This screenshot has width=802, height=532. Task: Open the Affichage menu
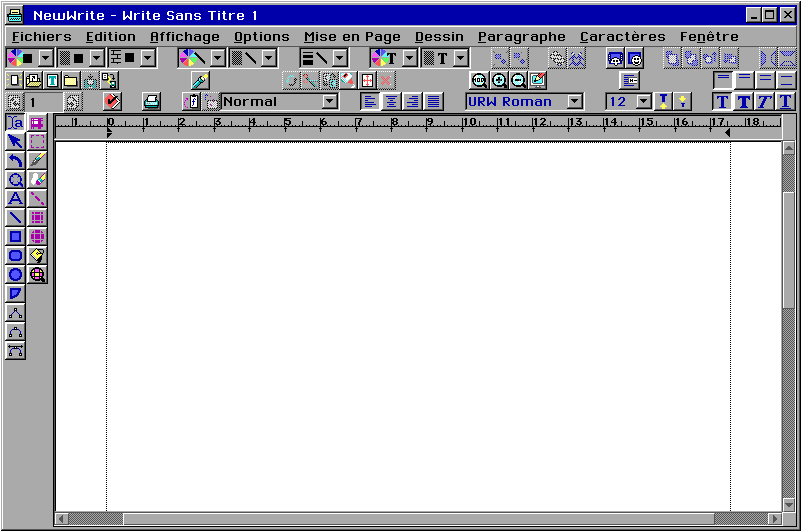[185, 37]
